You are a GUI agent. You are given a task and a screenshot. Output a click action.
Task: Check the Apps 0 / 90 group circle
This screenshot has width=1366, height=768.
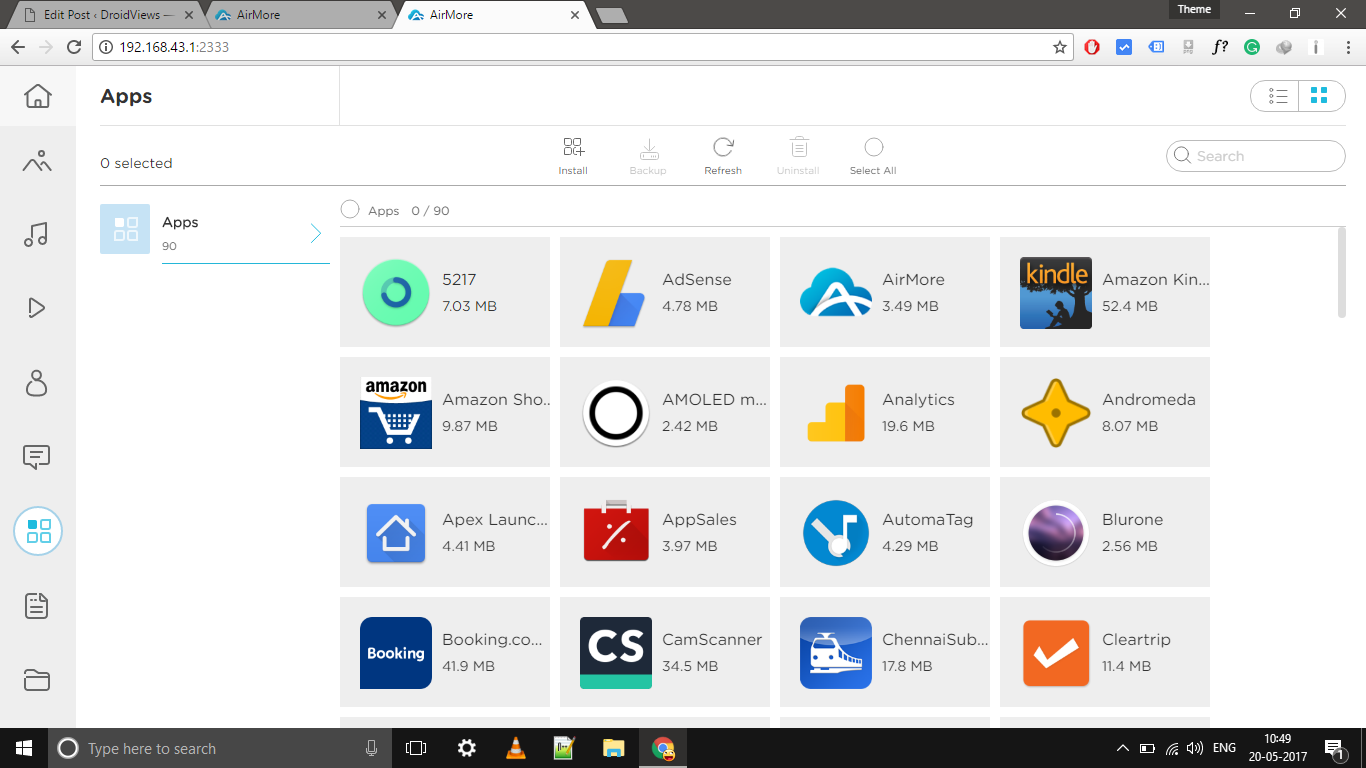350,210
